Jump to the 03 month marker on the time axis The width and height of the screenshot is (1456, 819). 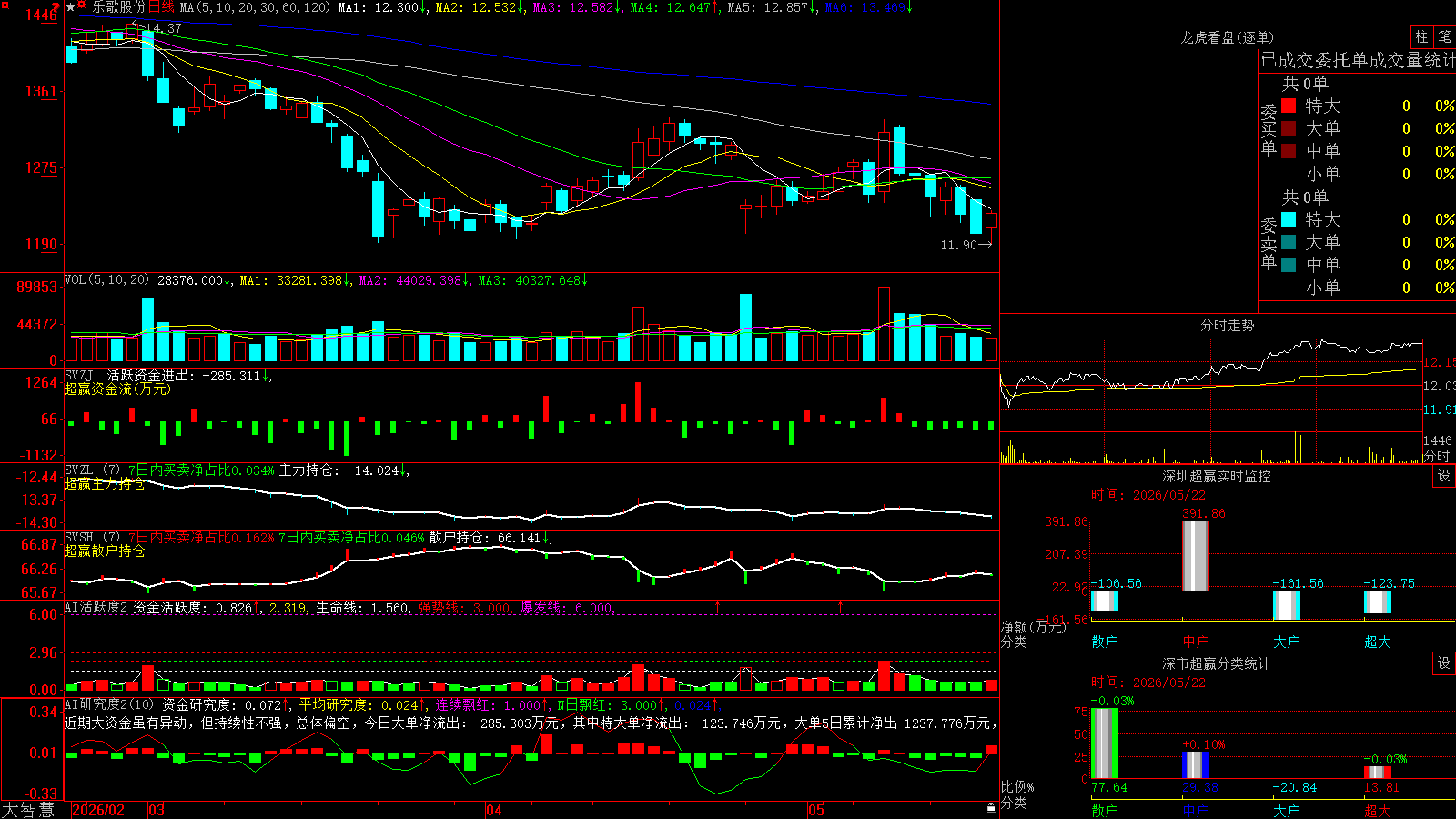(157, 810)
